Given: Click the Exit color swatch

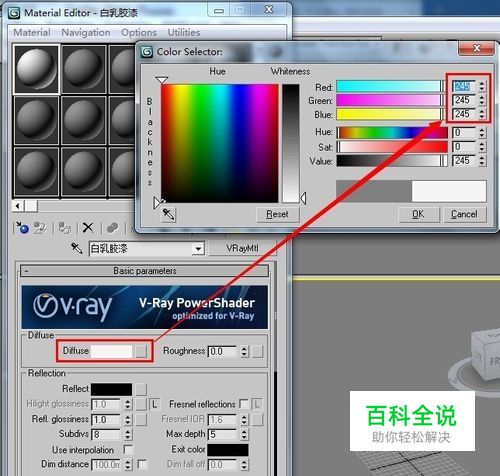Looking at the screenshot, I should (228, 450).
